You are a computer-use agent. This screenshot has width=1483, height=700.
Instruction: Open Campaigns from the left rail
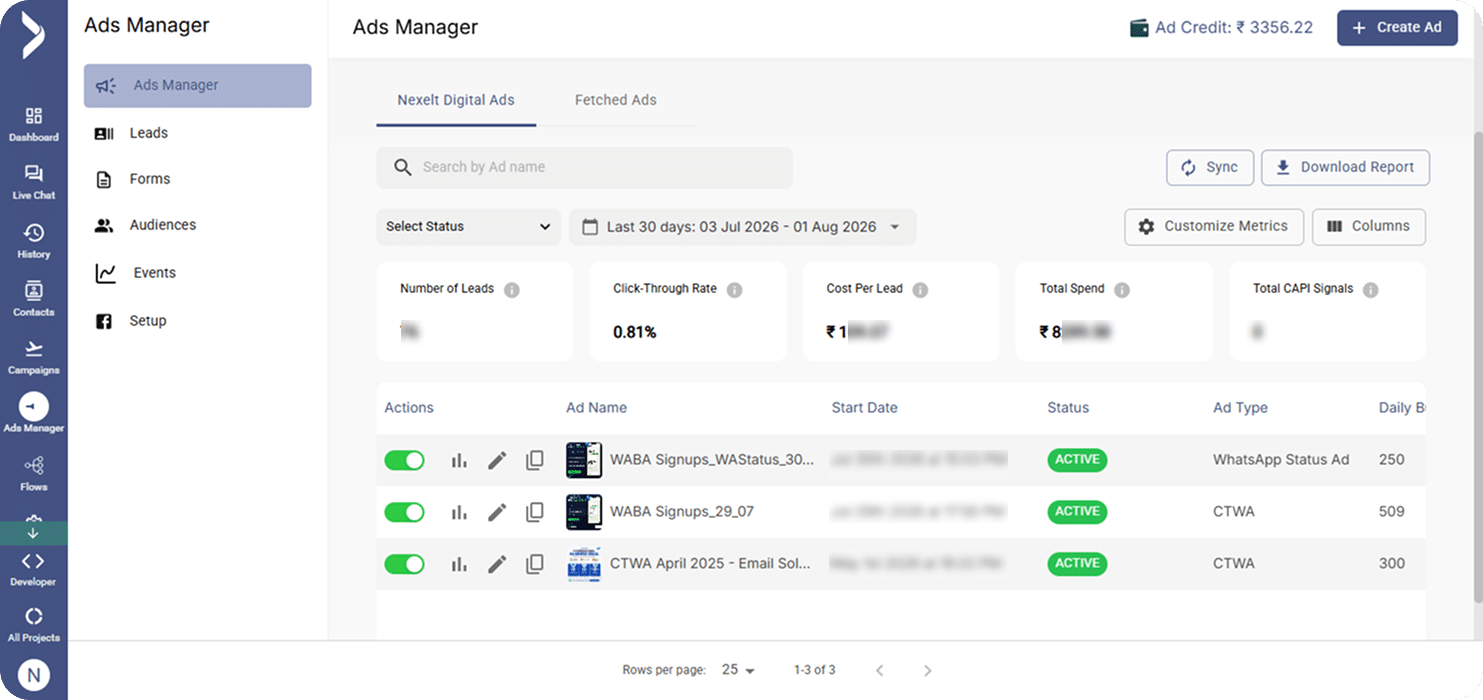pyautogui.click(x=34, y=357)
